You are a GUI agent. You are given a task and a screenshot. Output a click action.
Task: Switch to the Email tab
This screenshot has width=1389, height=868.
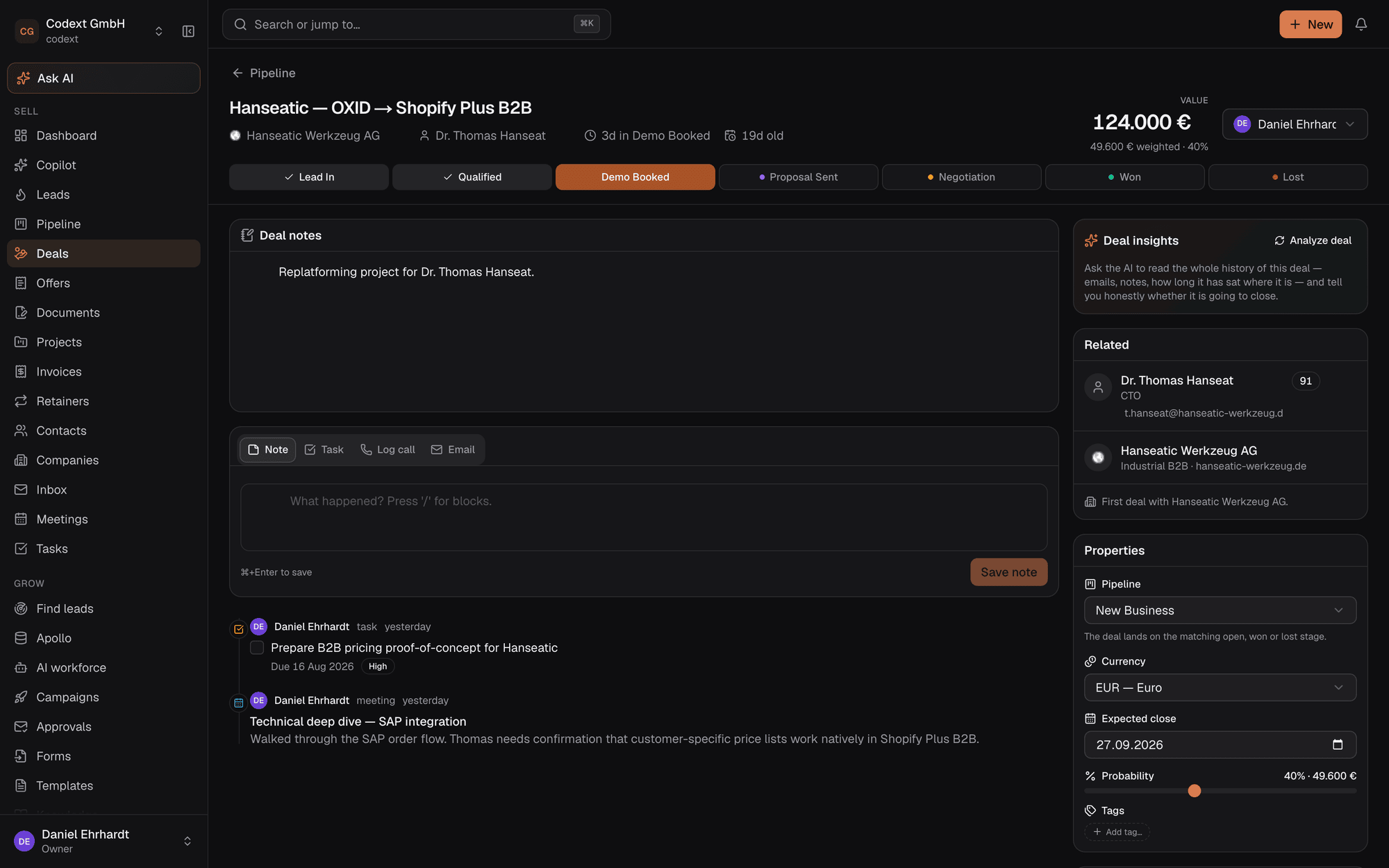coord(453,450)
